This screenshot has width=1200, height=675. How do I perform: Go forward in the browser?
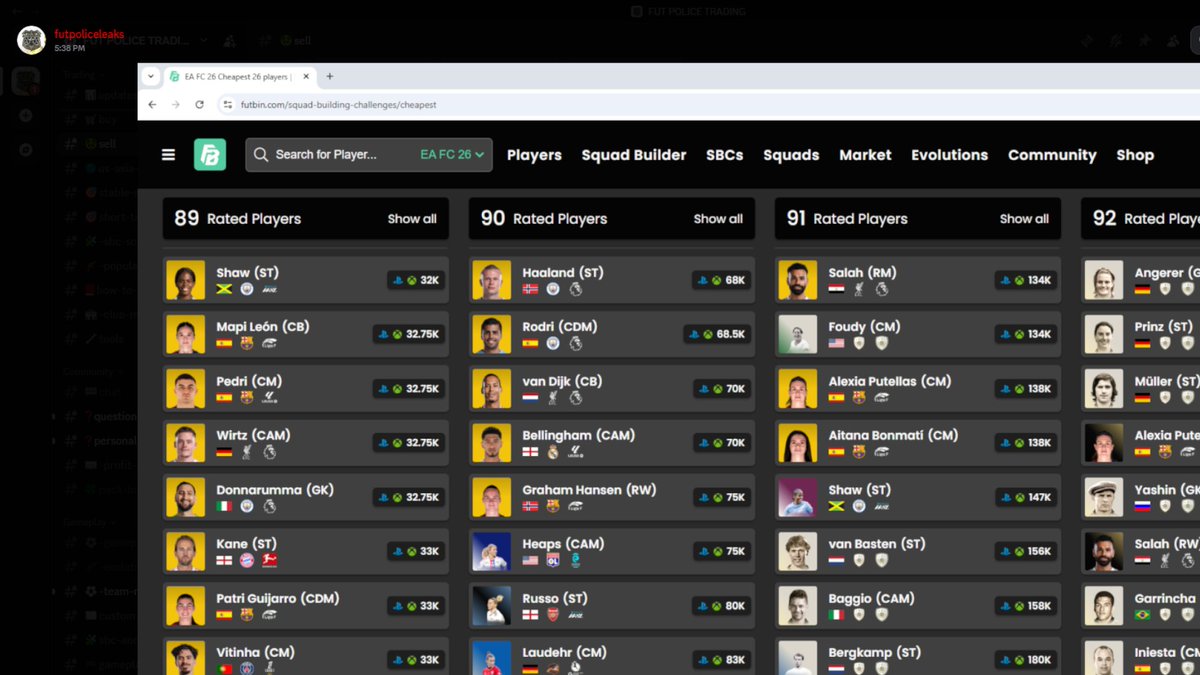175,104
